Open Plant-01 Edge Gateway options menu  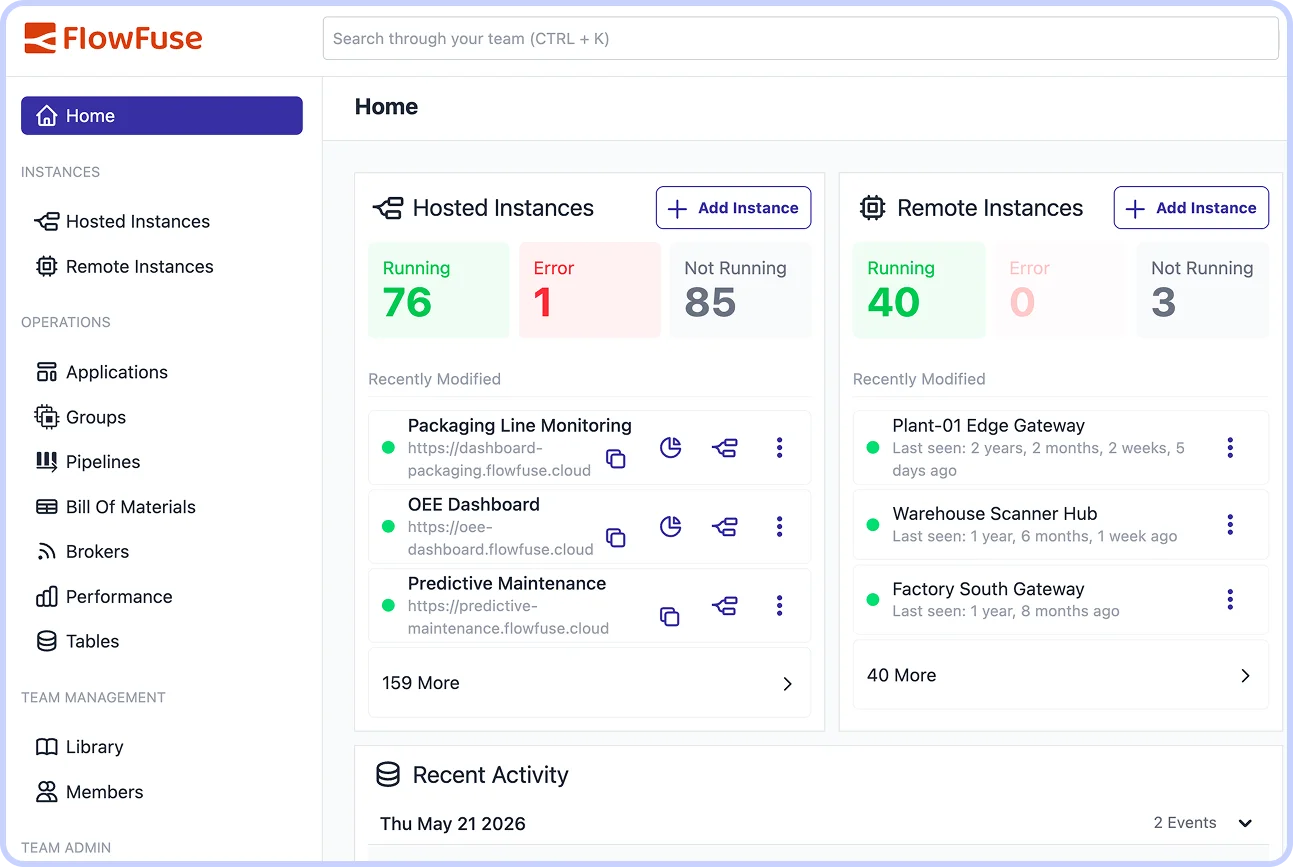pyautogui.click(x=1230, y=448)
